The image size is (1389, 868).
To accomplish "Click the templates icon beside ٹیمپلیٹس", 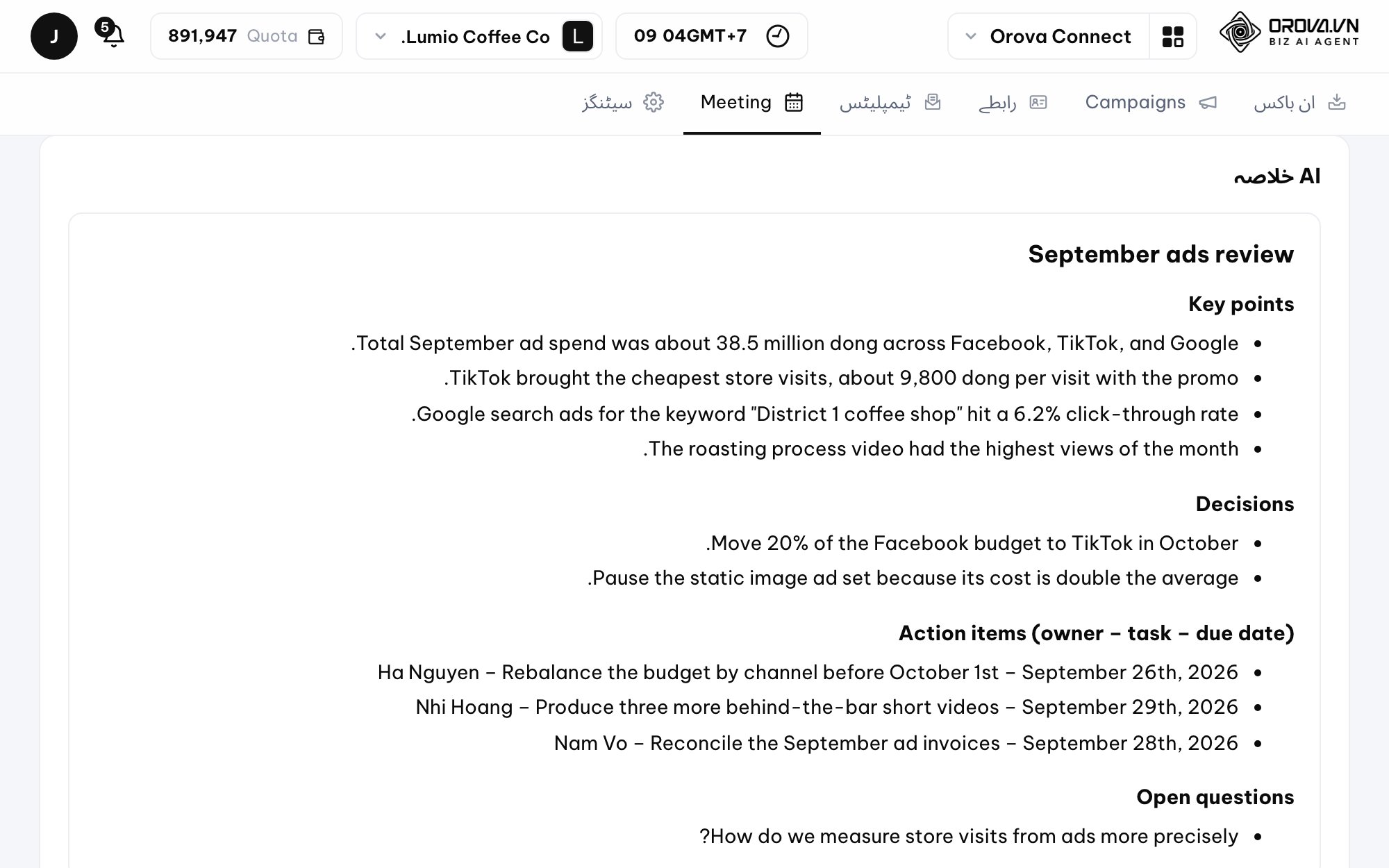I will point(933,102).
